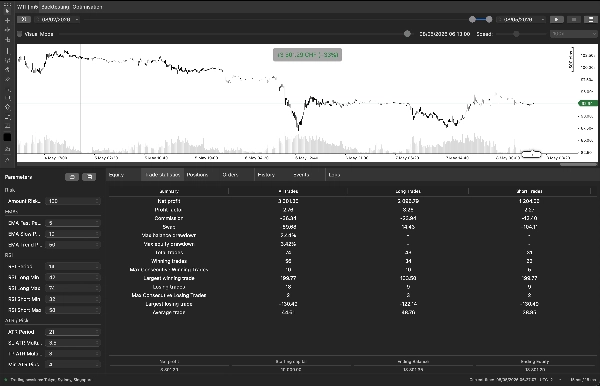Edit the SMA Fast Period value field
Image resolution: width=600 pixels, height=386 pixels.
73,223
